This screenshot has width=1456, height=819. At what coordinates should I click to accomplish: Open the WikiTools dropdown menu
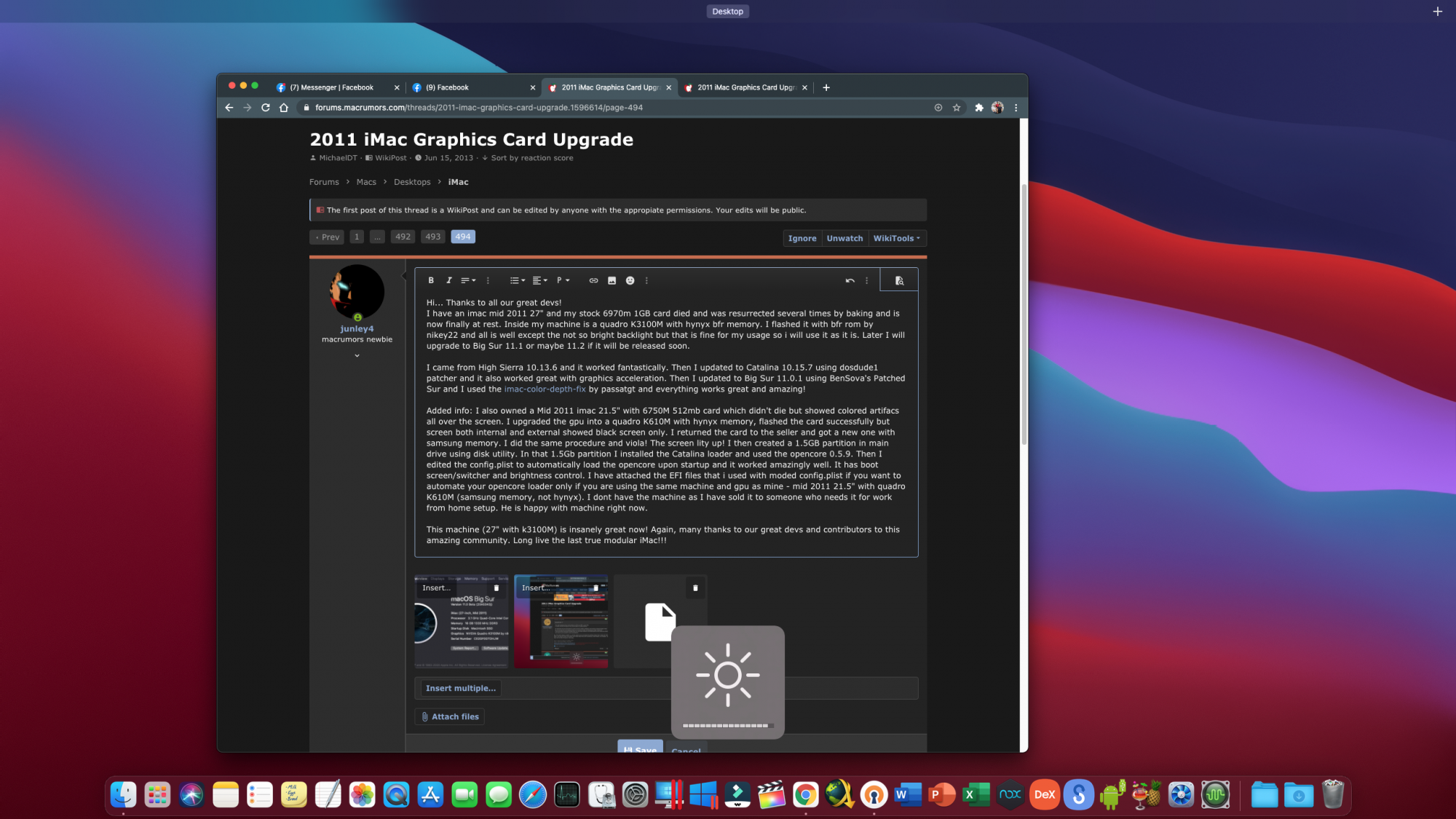[896, 238]
